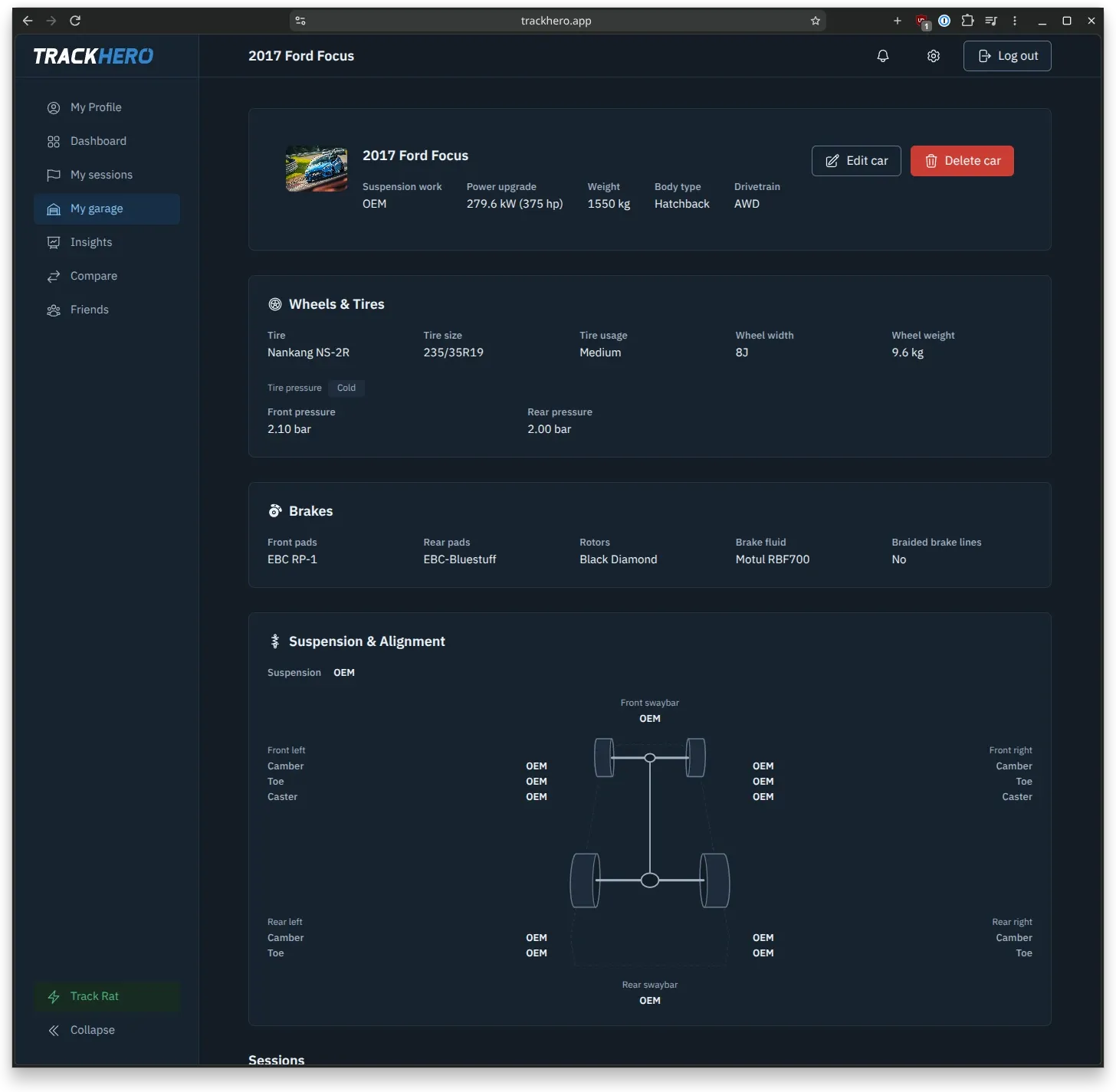Click the EBC-Bluestuff rear pads value

(x=460, y=559)
